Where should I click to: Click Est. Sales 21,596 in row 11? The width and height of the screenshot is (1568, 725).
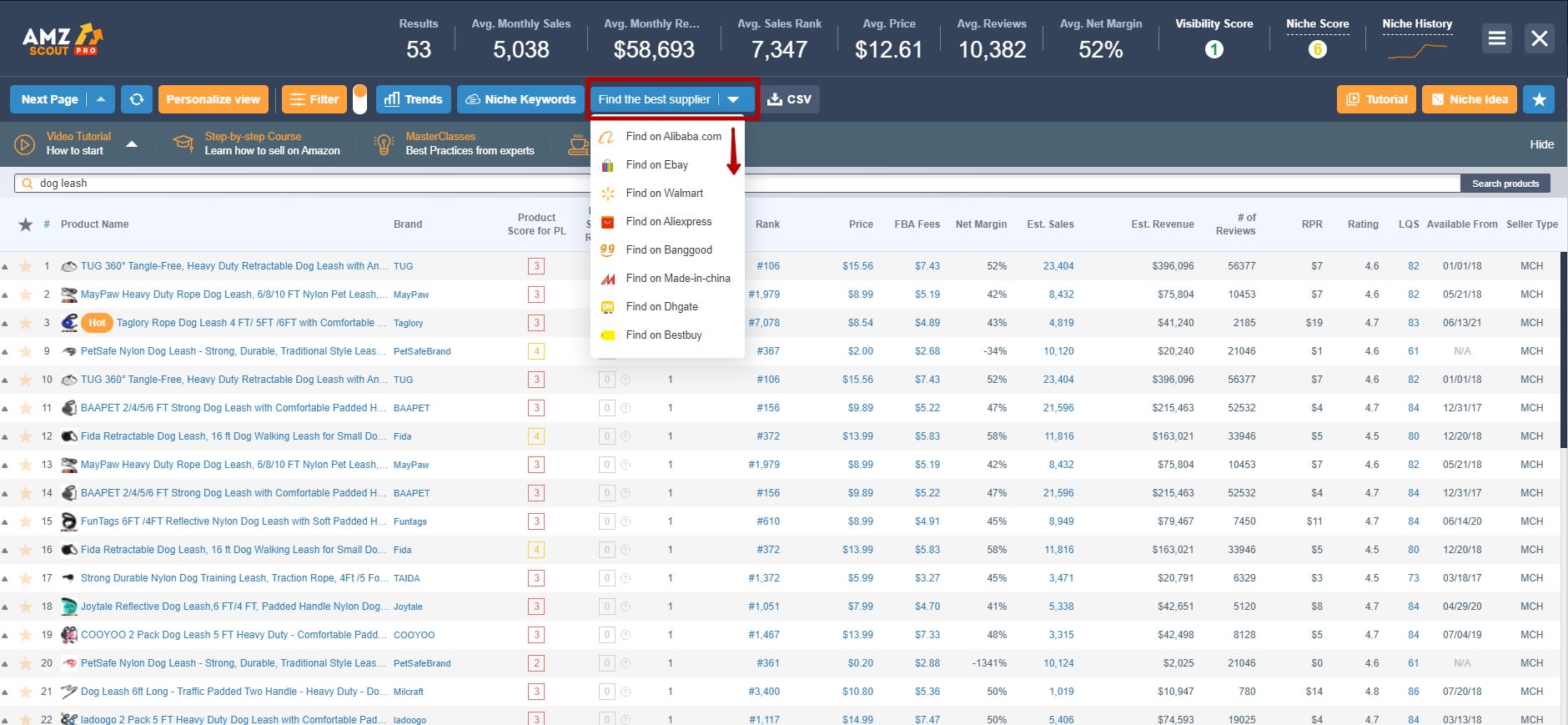pyautogui.click(x=1058, y=408)
